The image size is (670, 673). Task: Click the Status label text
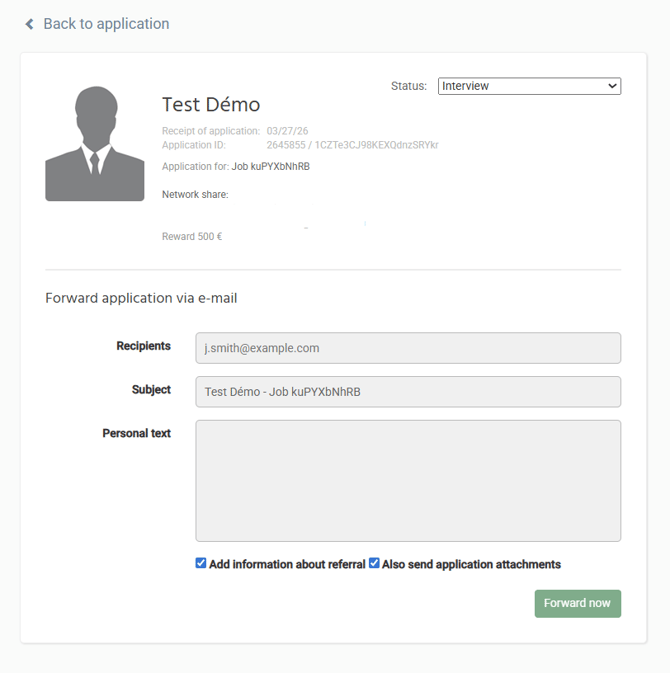[x=408, y=86]
